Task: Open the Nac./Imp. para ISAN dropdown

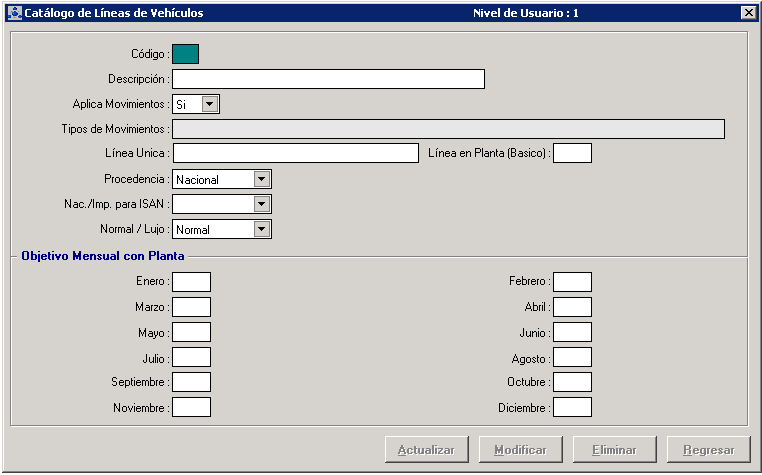Action: point(261,204)
